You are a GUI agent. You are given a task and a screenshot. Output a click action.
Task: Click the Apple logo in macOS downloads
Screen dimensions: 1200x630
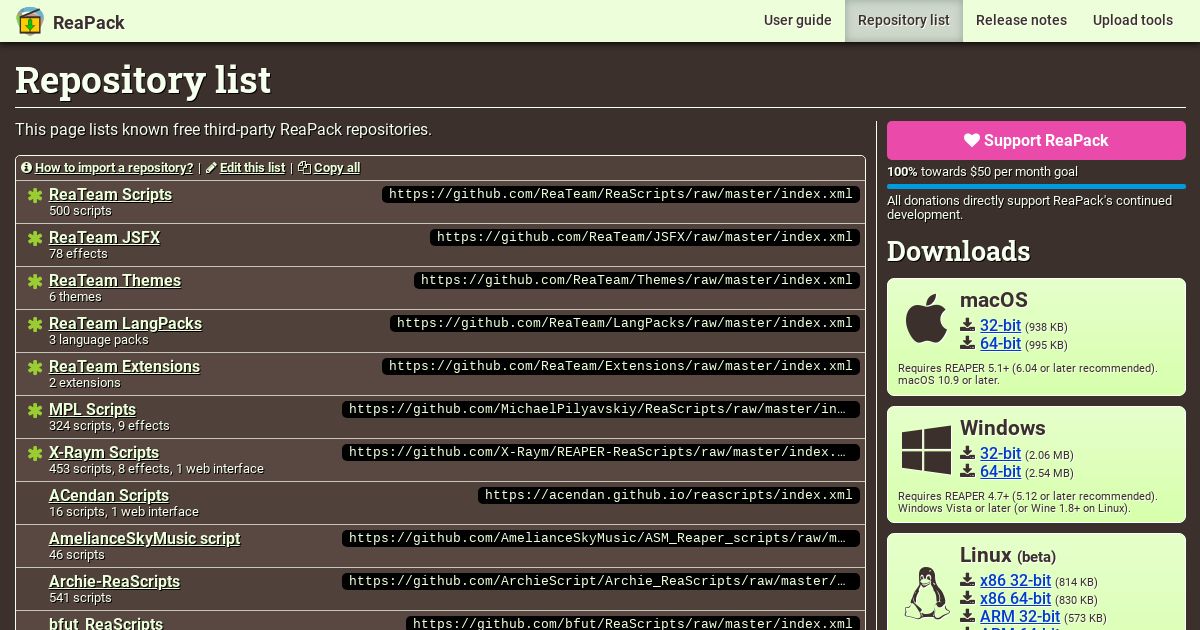(x=926, y=319)
